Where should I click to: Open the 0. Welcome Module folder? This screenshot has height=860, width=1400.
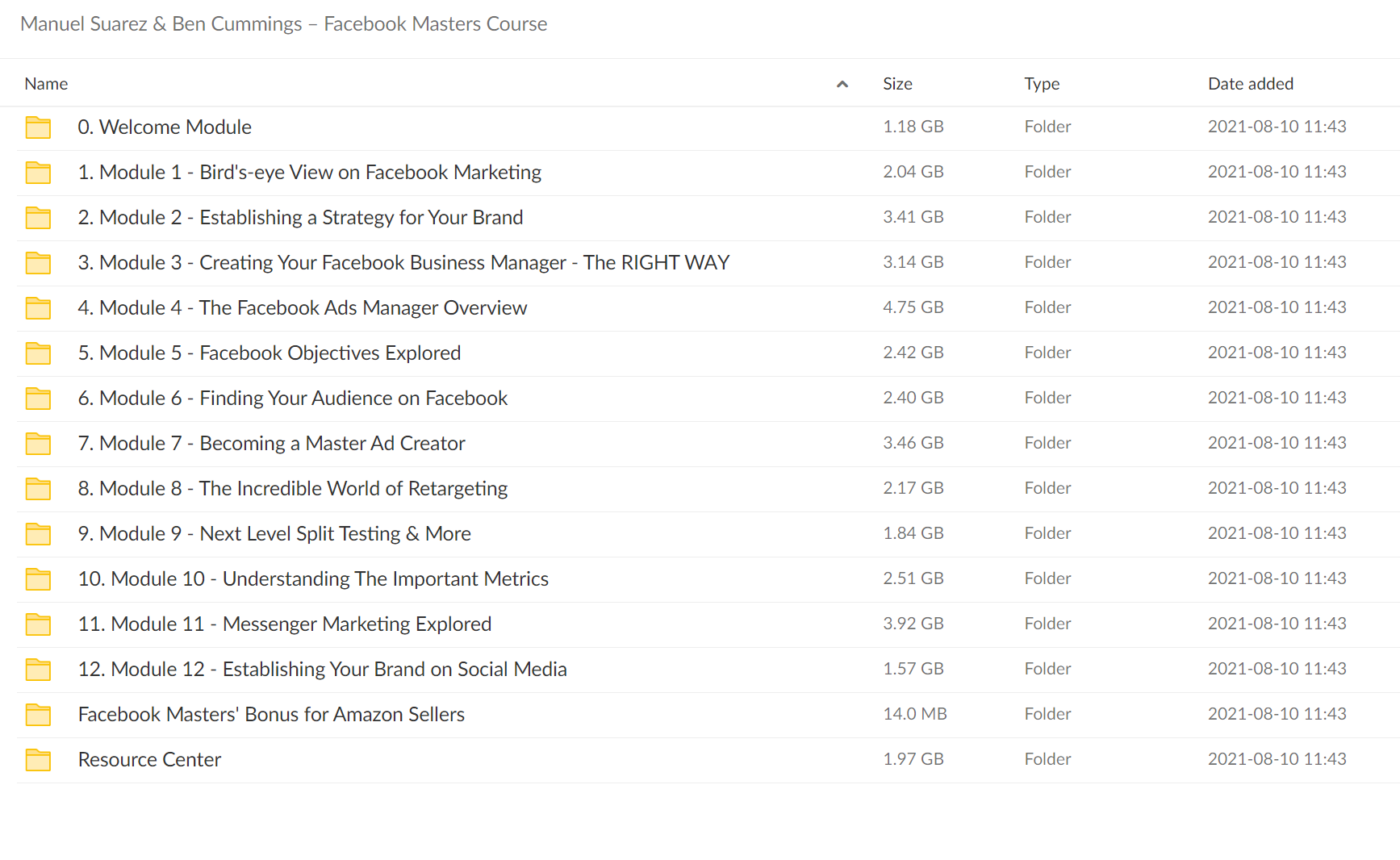pyautogui.click(x=165, y=127)
